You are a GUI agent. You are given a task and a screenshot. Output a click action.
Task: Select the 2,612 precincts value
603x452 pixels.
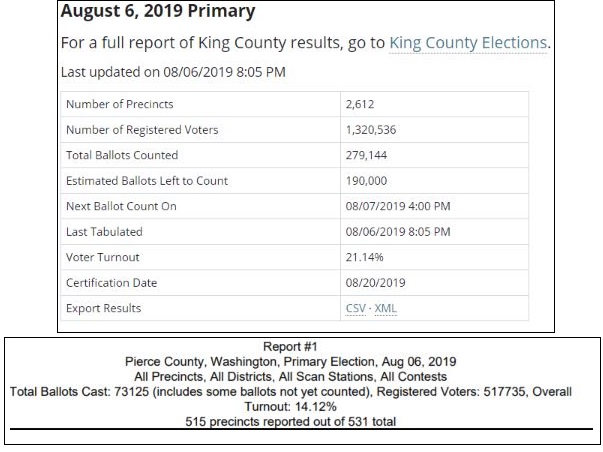point(362,104)
